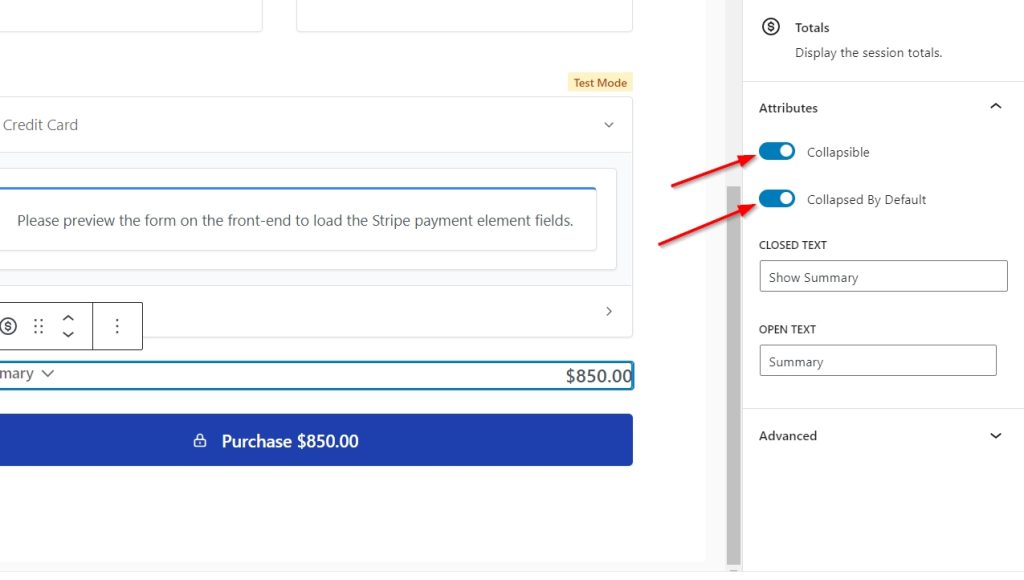Image resolution: width=1024 pixels, height=580 pixels.
Task: Click the drag handle in block toolbar
Action: [39, 326]
